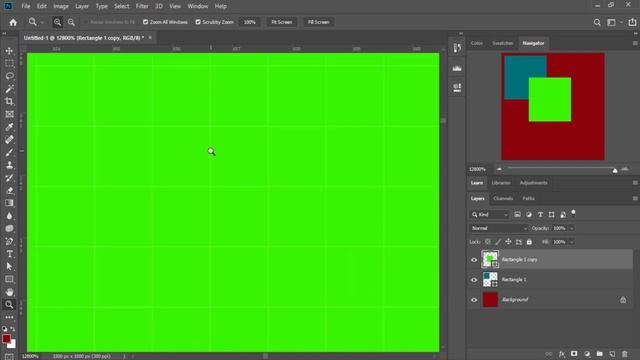Go to the Home screen

pyautogui.click(x=13, y=22)
